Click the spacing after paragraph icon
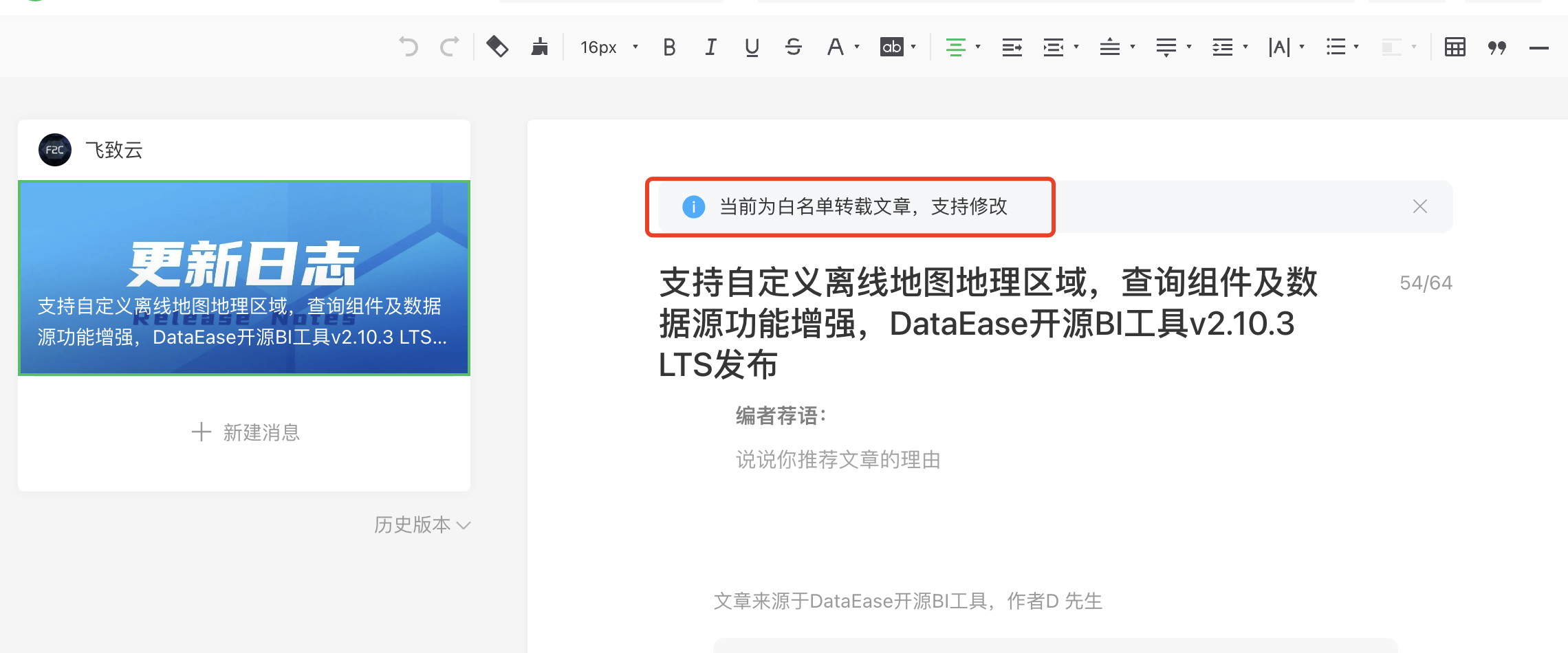 [1166, 47]
